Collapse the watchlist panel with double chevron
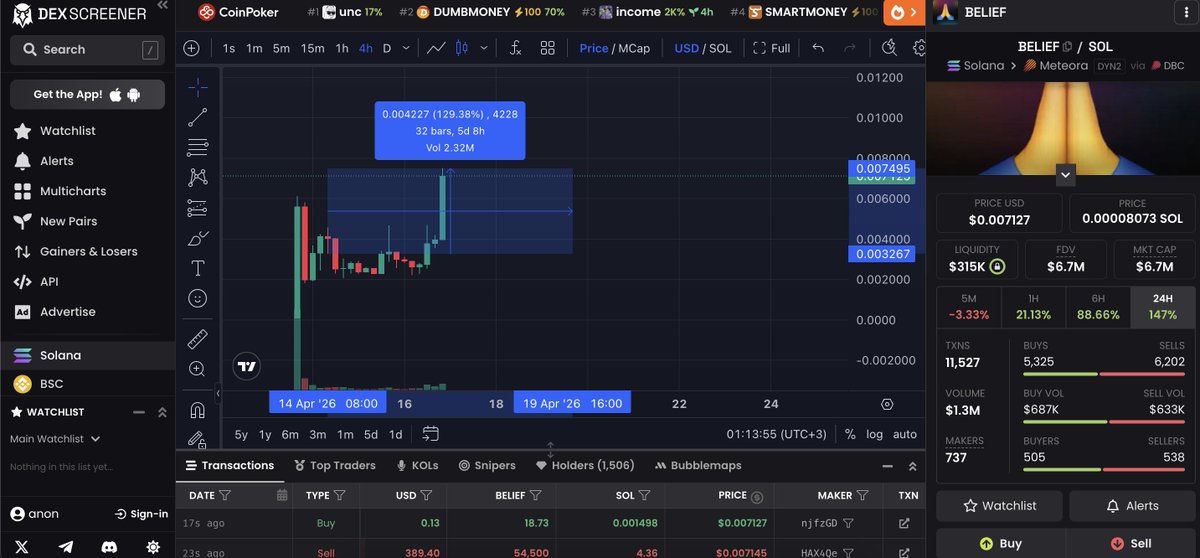The width and height of the screenshot is (1200, 558). coord(163,412)
